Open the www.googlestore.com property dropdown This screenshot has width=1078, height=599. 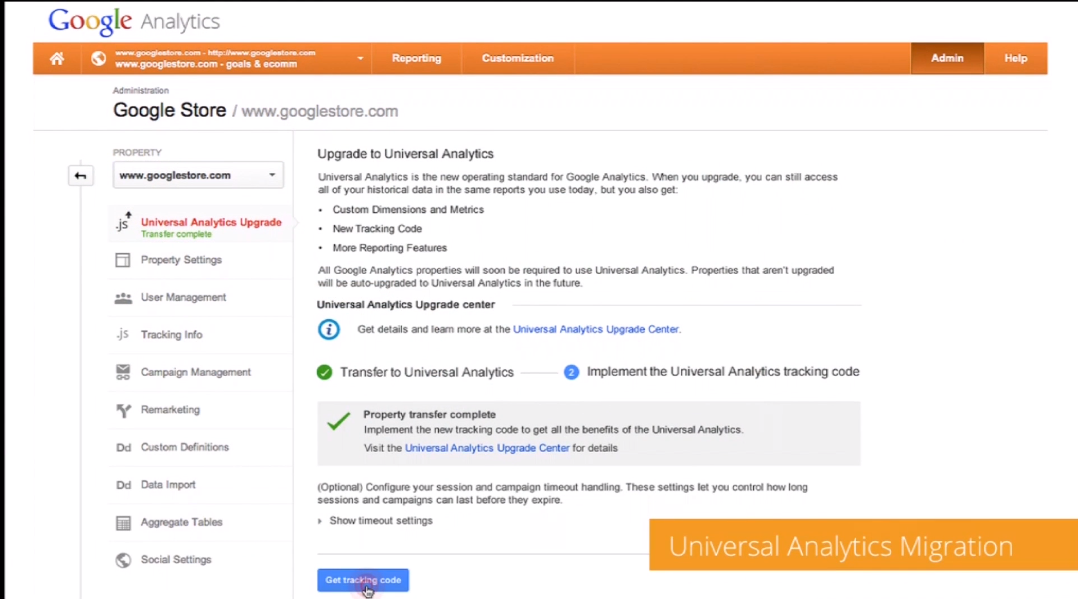point(198,175)
